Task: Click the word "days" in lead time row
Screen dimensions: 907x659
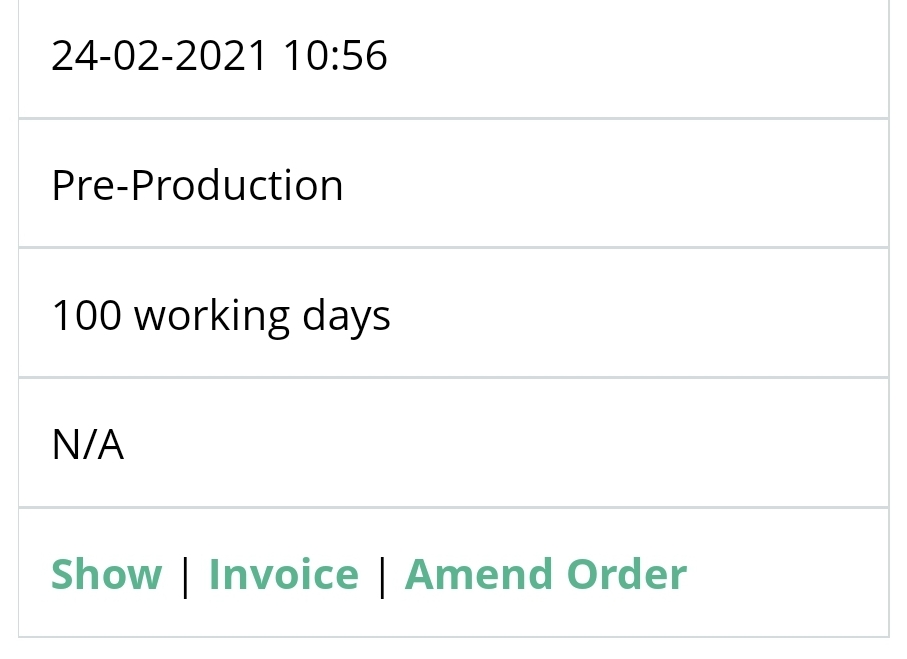Action: [x=346, y=317]
